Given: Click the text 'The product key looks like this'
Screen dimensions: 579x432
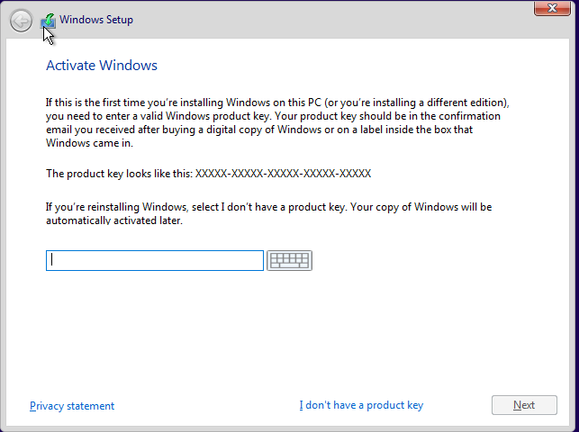Looking at the screenshot, I should pos(119,174).
